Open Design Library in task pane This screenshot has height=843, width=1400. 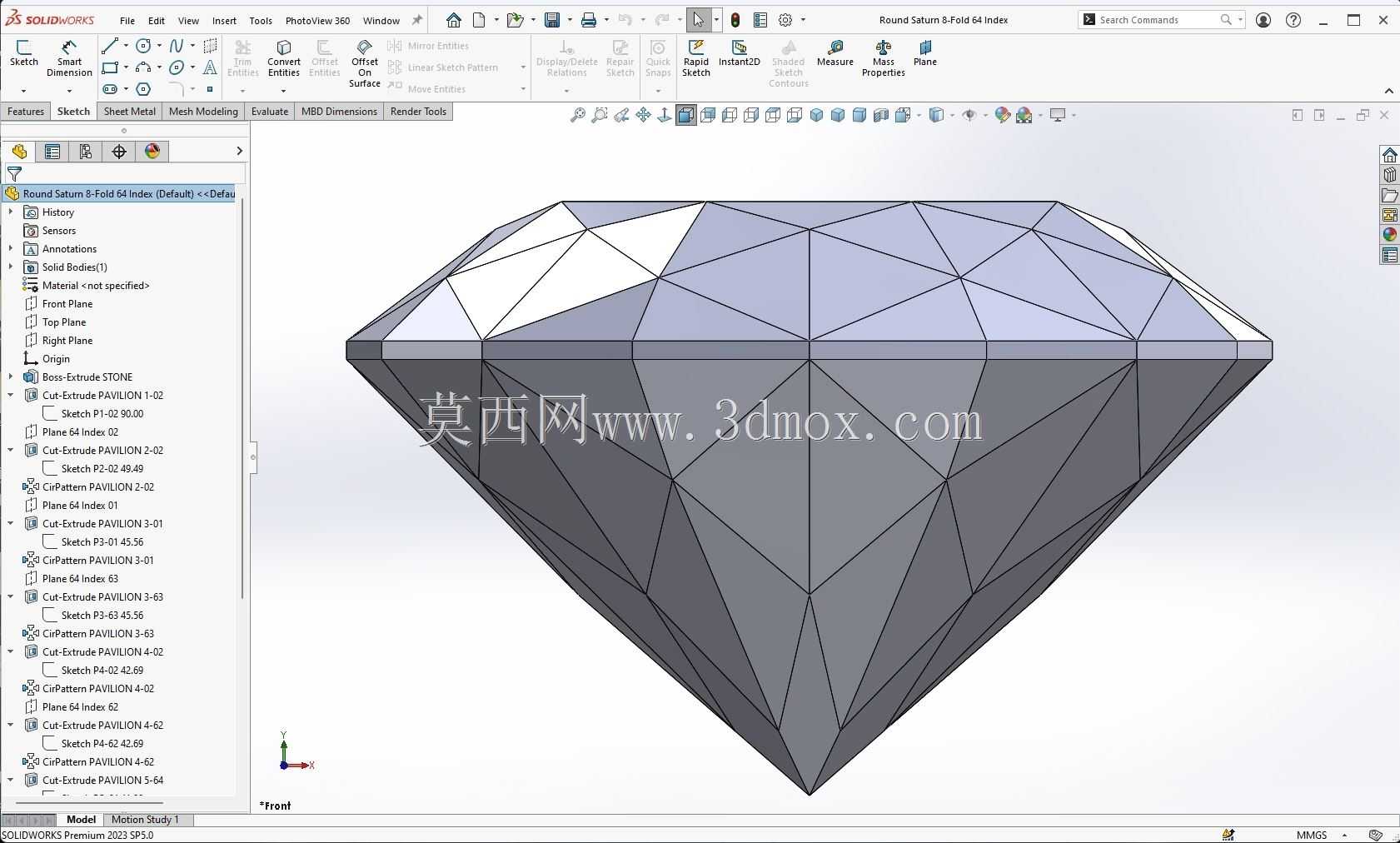pos(1389,175)
